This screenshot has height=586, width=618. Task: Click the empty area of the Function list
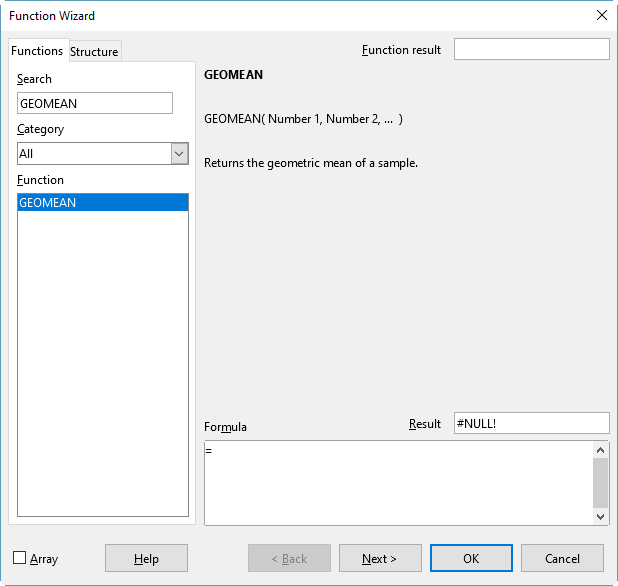click(102, 360)
